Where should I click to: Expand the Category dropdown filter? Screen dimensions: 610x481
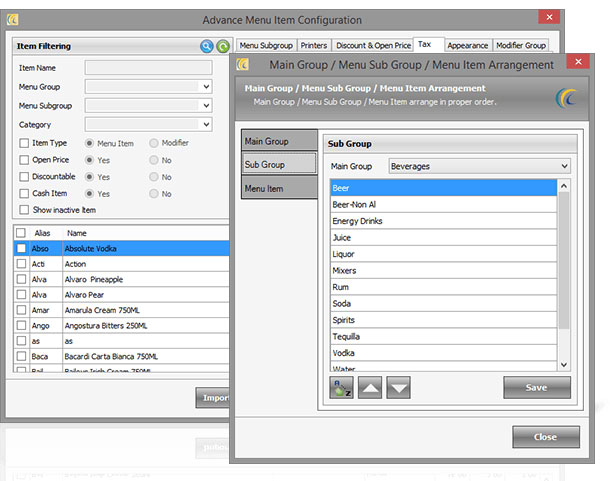206,125
